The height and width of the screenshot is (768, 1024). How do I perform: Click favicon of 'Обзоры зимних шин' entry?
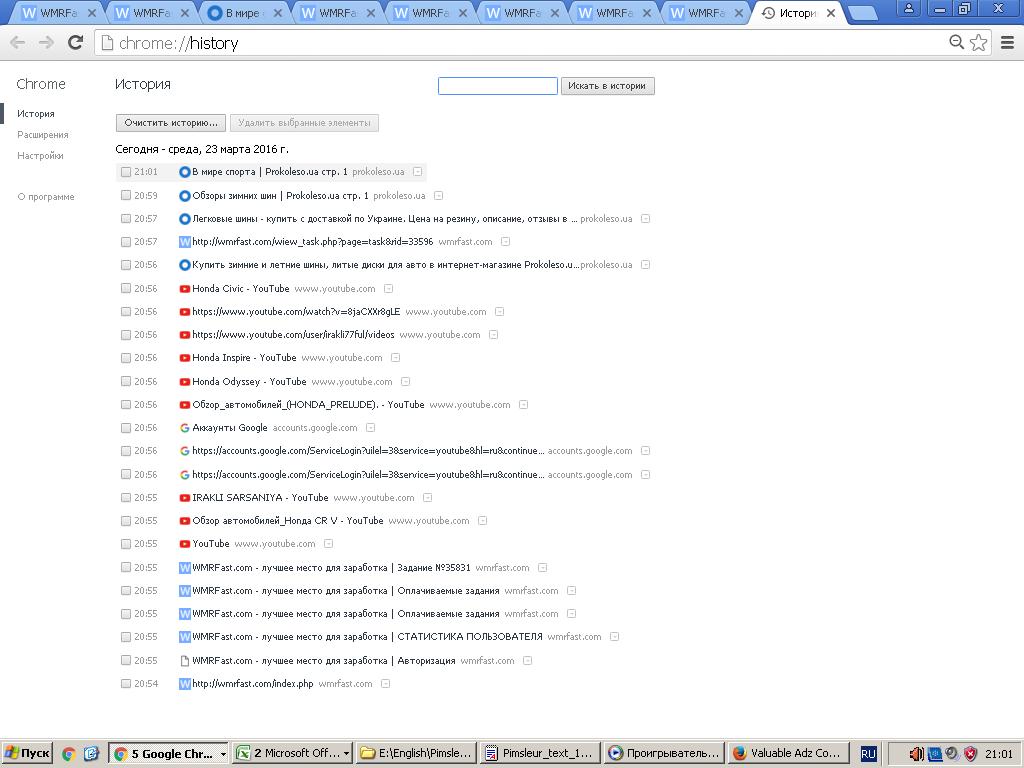[185, 196]
